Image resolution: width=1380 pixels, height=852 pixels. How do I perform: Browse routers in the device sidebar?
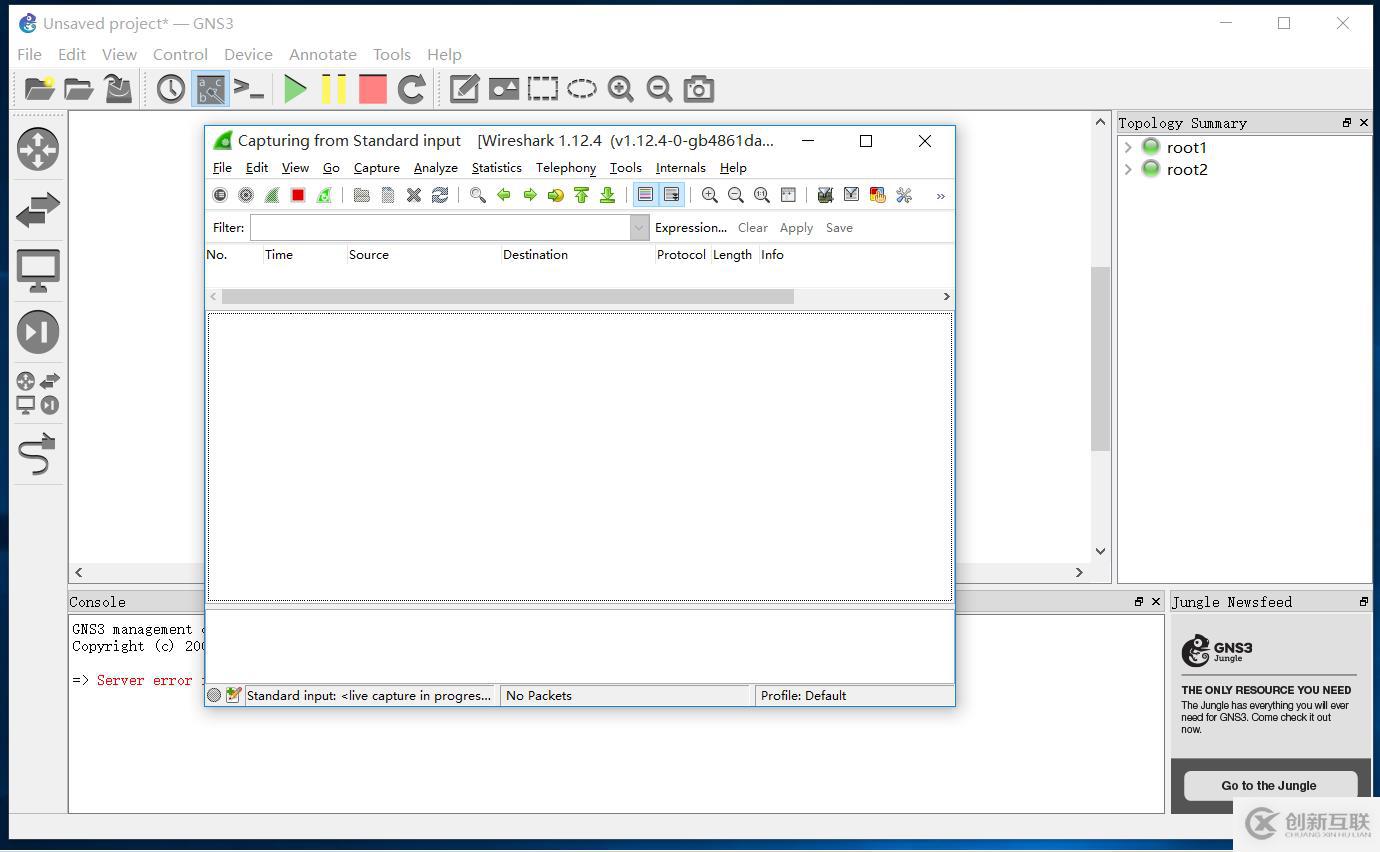click(x=38, y=149)
